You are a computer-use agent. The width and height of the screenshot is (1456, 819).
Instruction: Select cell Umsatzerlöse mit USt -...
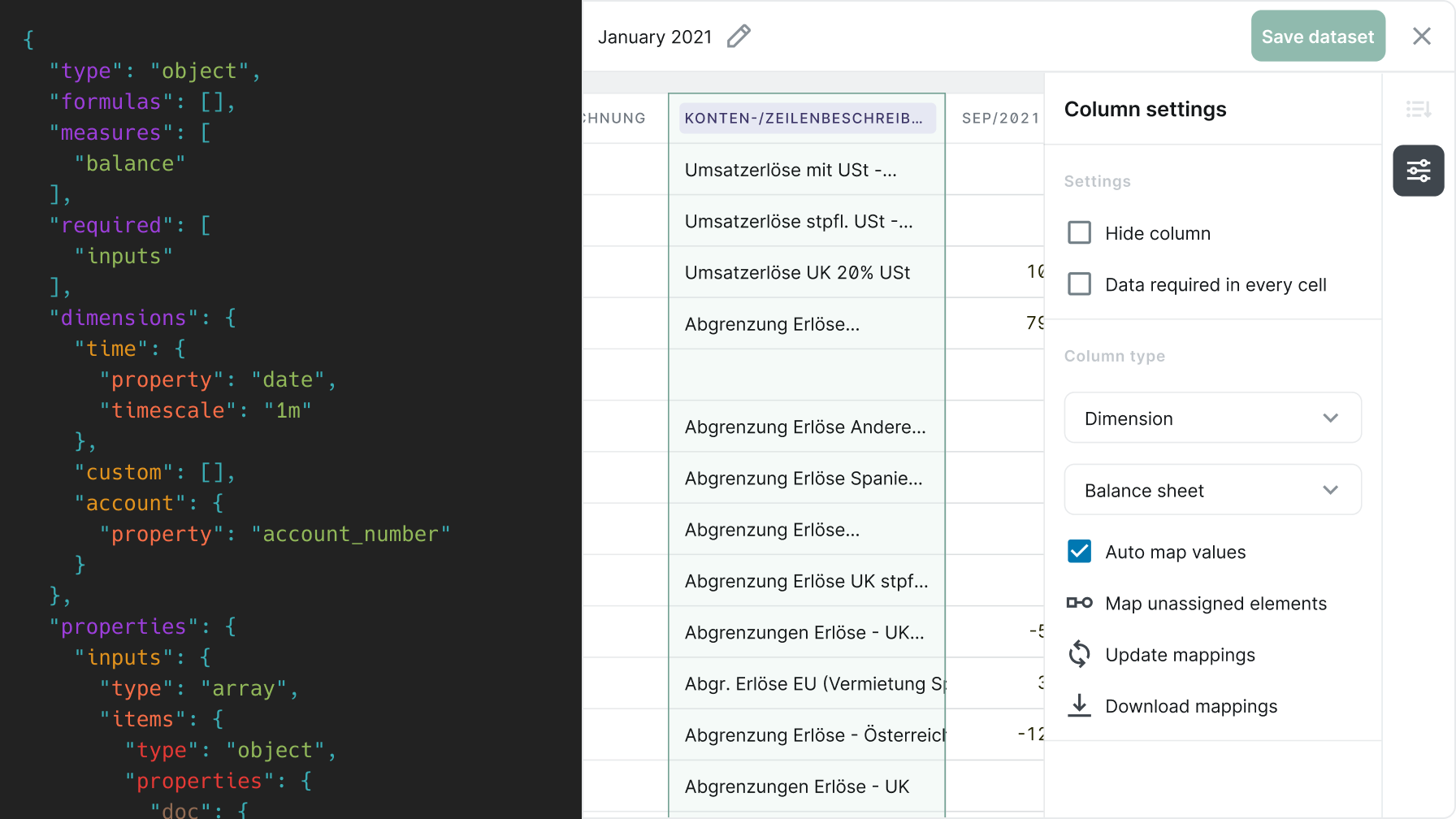point(807,170)
